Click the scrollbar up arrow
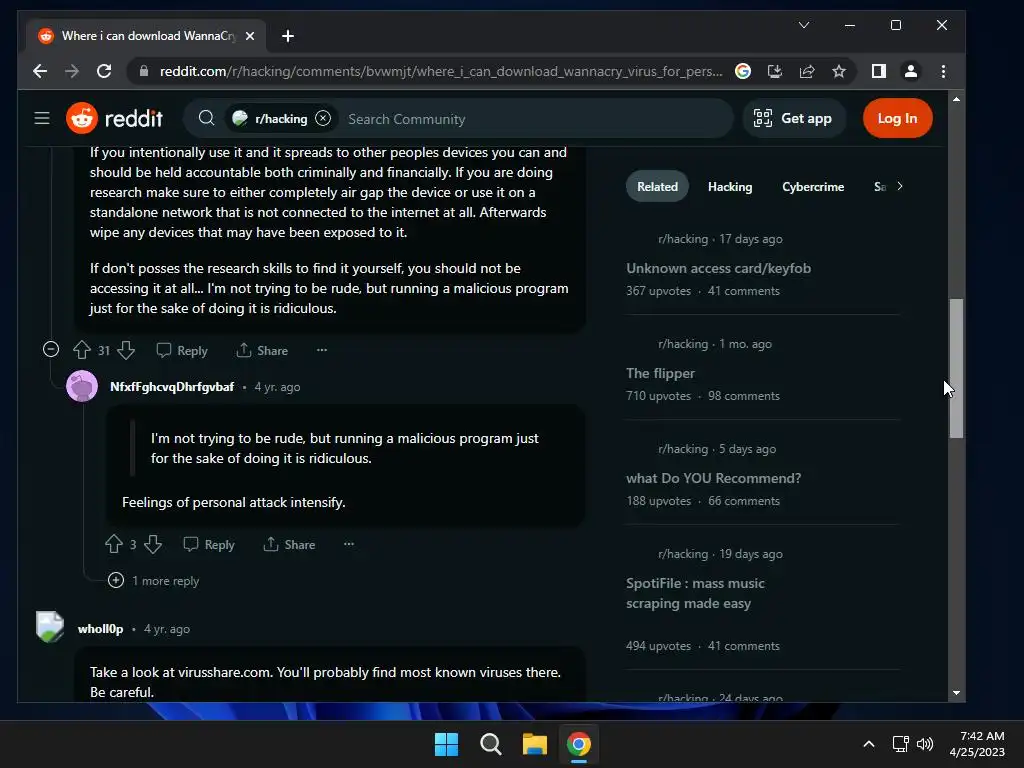The width and height of the screenshot is (1024, 768). (956, 99)
